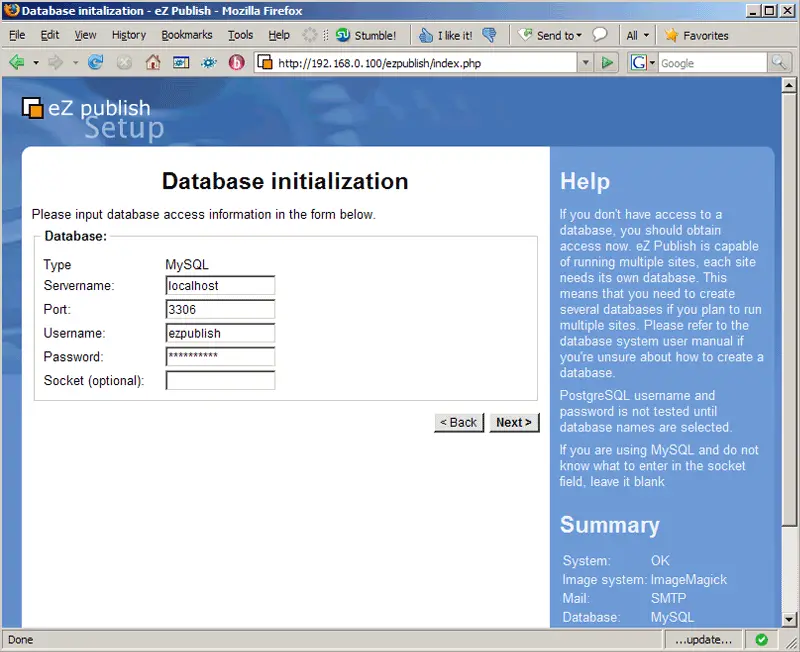Open the Help menu
The image size is (800, 652).
point(279,35)
